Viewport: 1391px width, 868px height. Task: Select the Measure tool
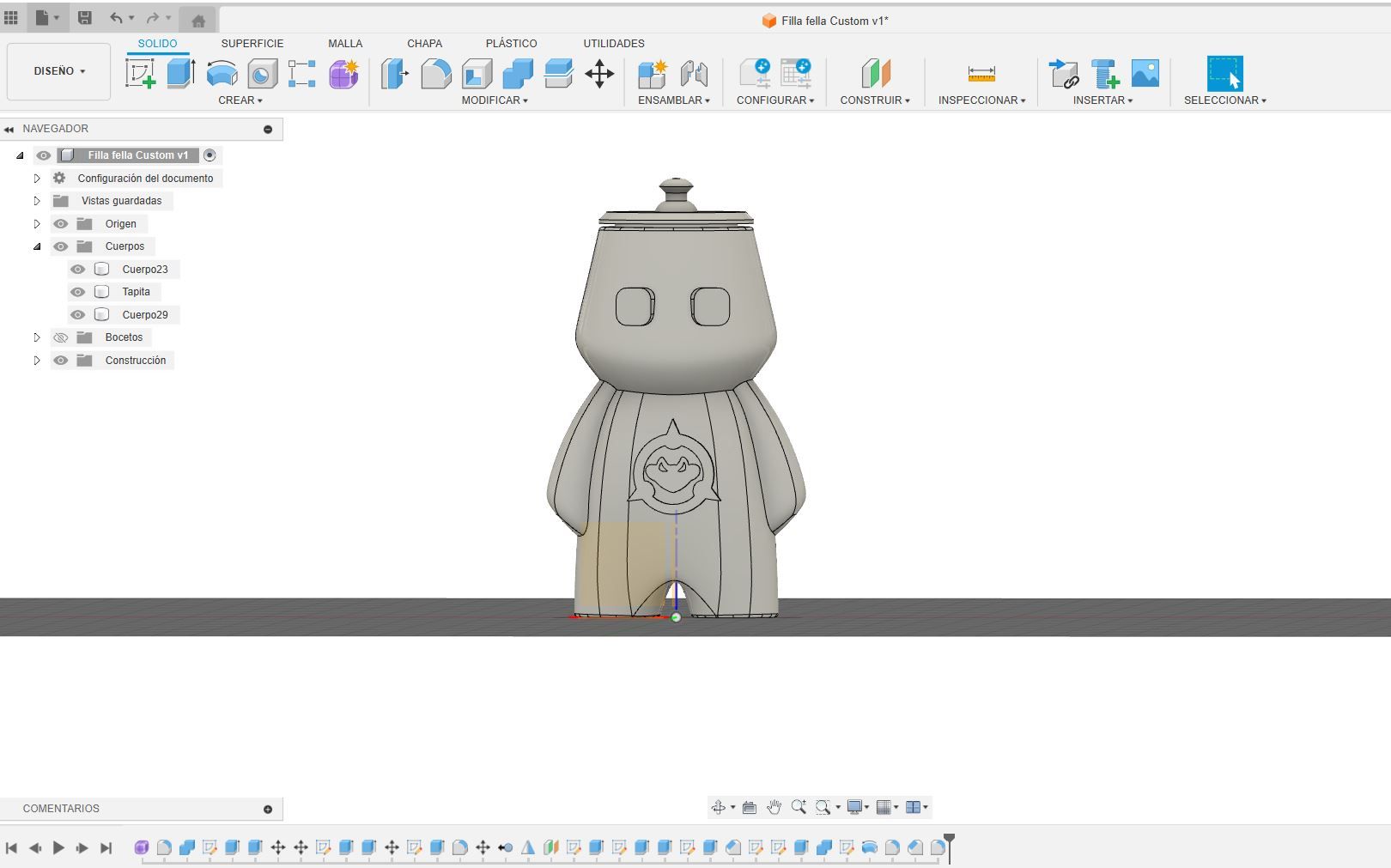(981, 74)
